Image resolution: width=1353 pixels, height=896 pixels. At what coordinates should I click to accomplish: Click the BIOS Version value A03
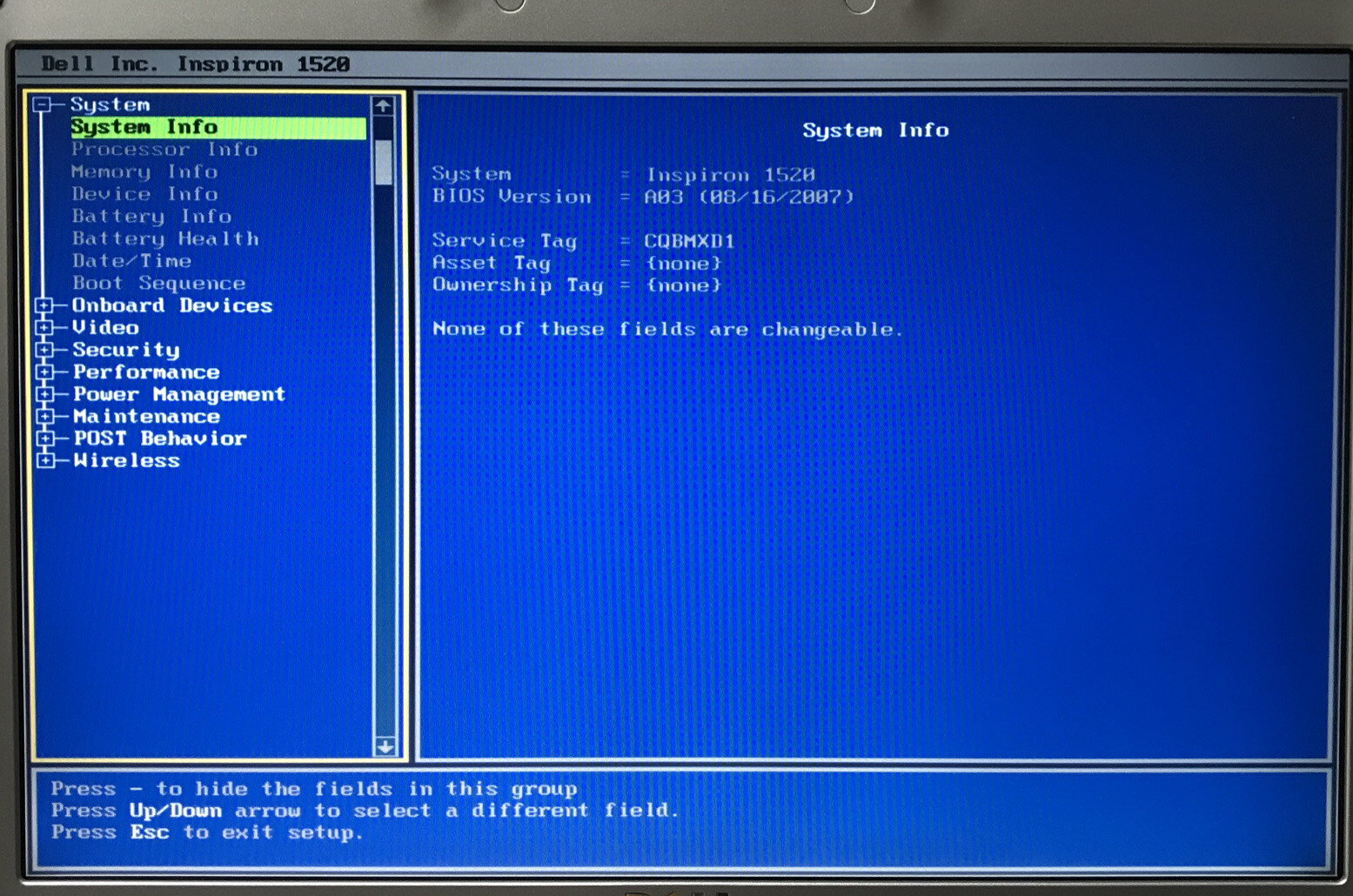(x=748, y=197)
